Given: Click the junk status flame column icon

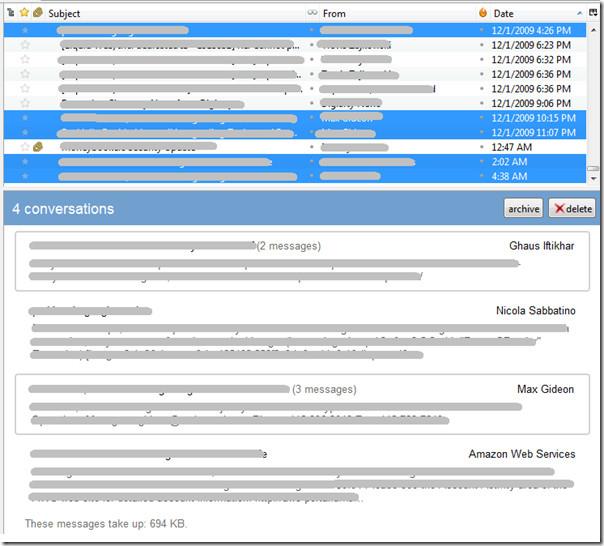Looking at the screenshot, I should click(x=483, y=13).
